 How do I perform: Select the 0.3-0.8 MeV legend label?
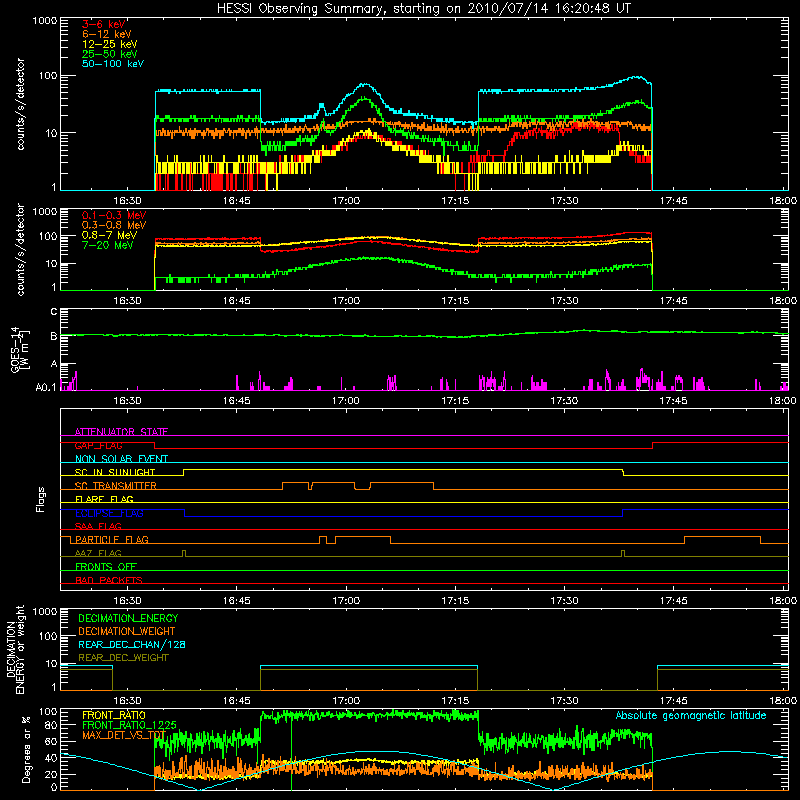(114, 225)
